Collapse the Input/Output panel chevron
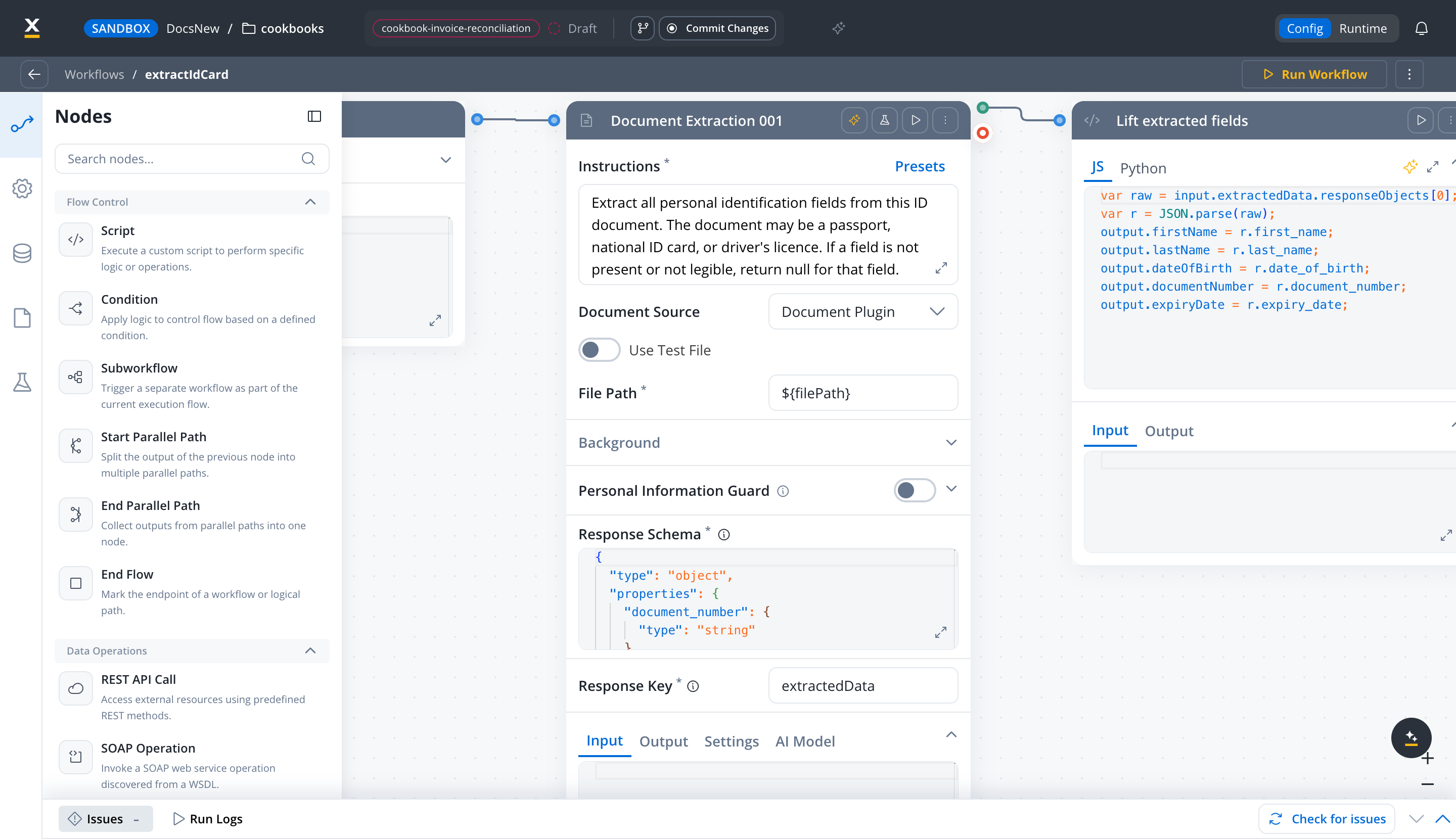This screenshot has height=839, width=1456. [x=951, y=735]
